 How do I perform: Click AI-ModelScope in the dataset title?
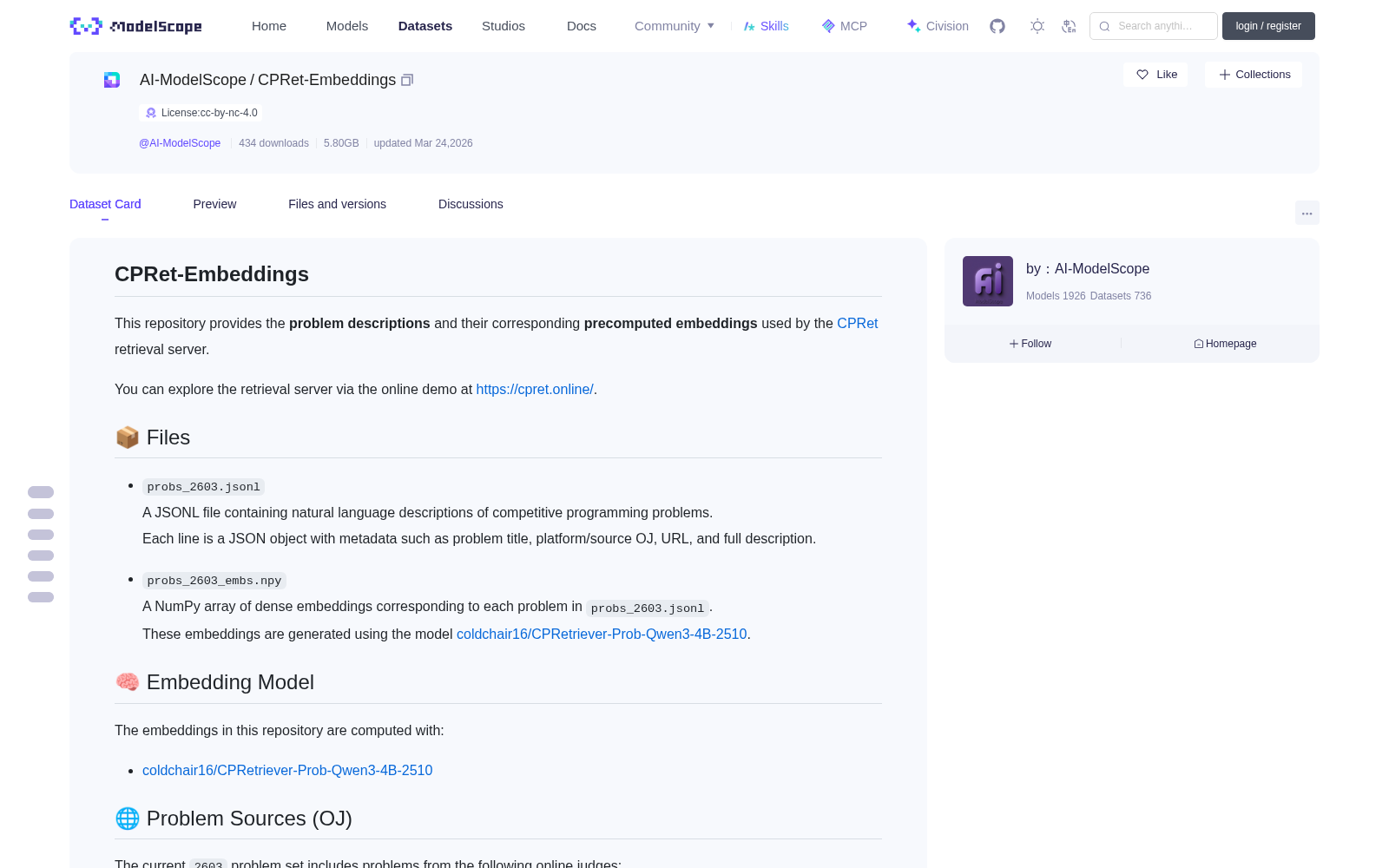[x=193, y=80]
